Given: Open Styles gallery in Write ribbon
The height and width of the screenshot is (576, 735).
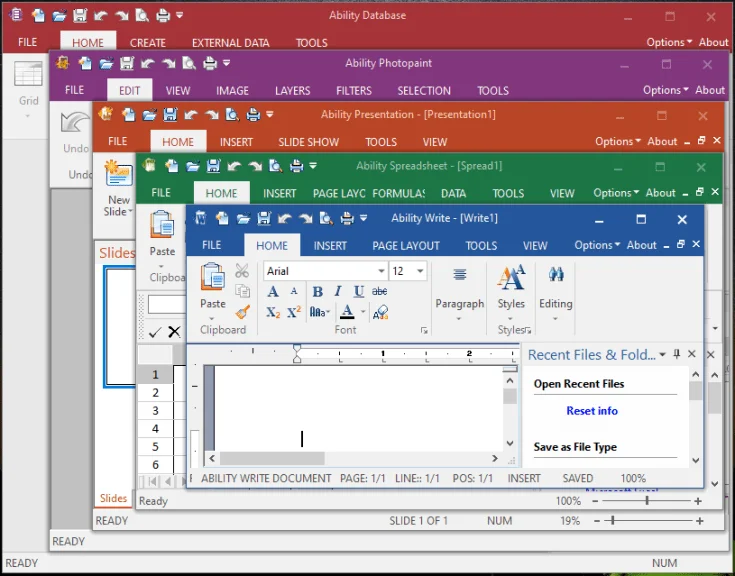Looking at the screenshot, I should (511, 292).
